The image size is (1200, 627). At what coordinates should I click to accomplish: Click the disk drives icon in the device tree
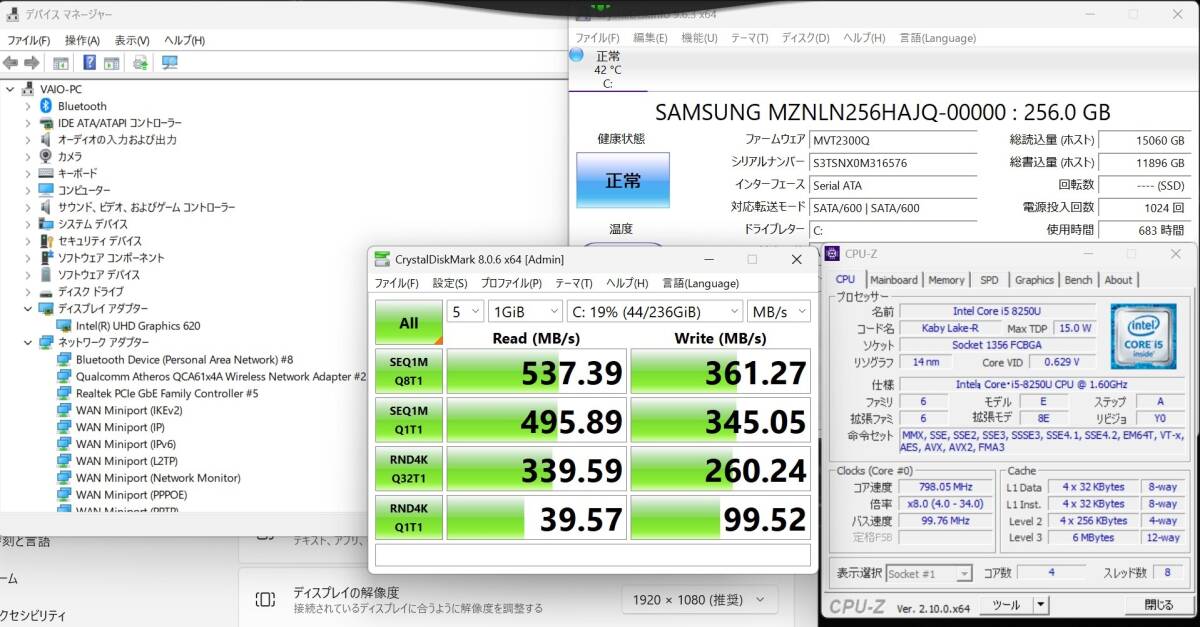(x=46, y=292)
